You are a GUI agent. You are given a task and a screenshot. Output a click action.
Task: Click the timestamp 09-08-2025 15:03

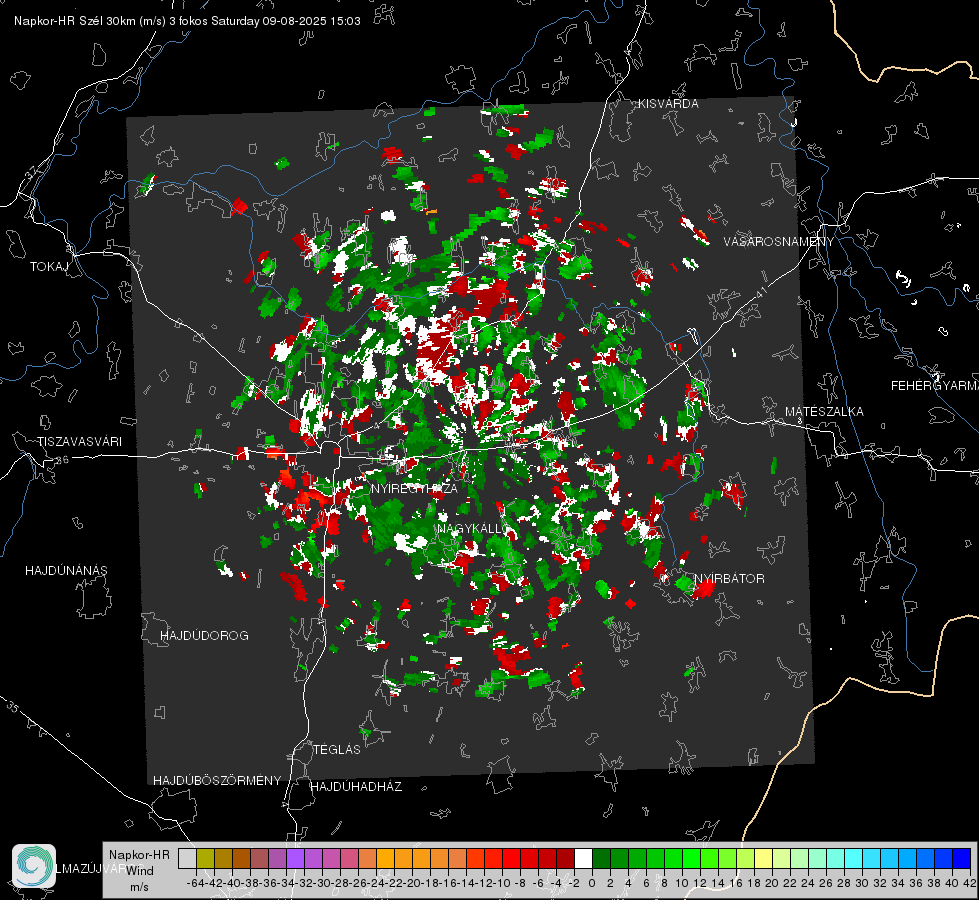(311, 21)
